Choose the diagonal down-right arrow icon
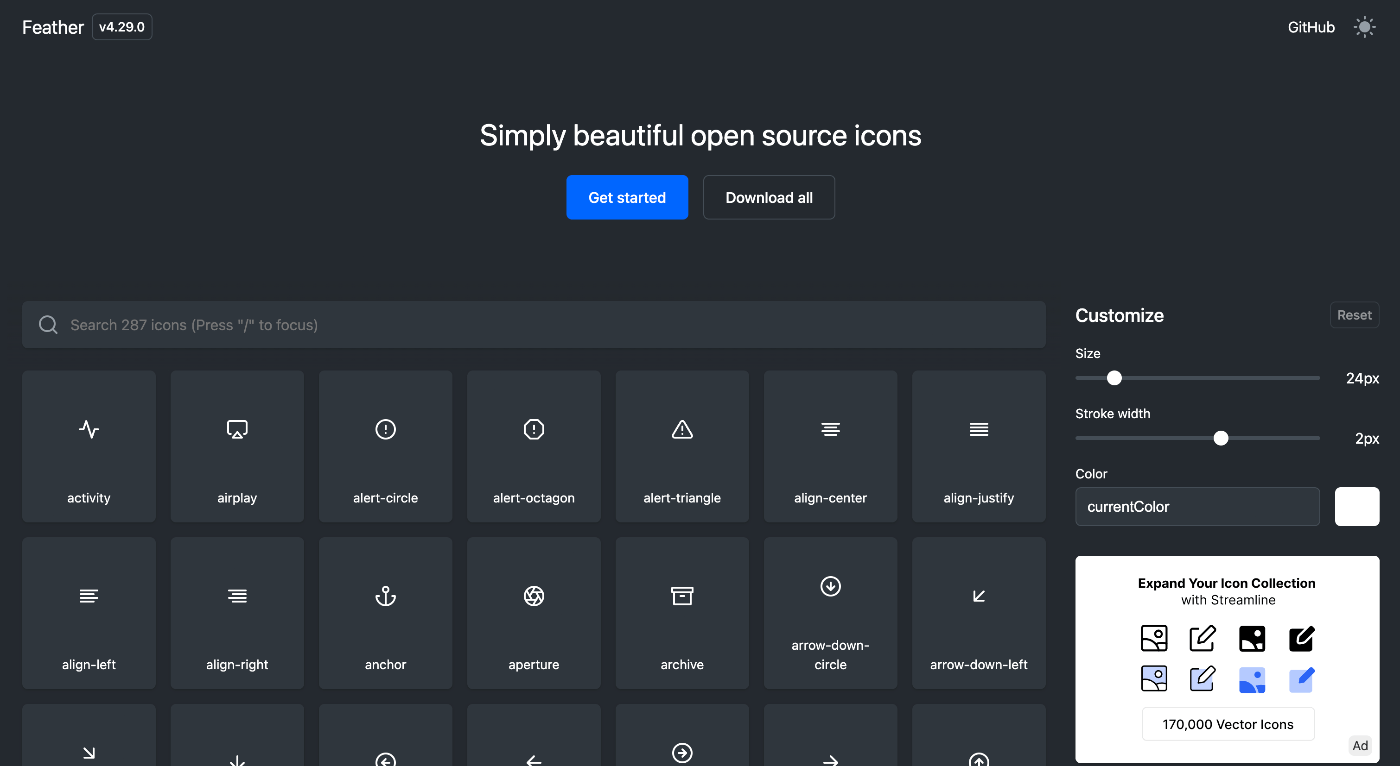 tap(89, 753)
